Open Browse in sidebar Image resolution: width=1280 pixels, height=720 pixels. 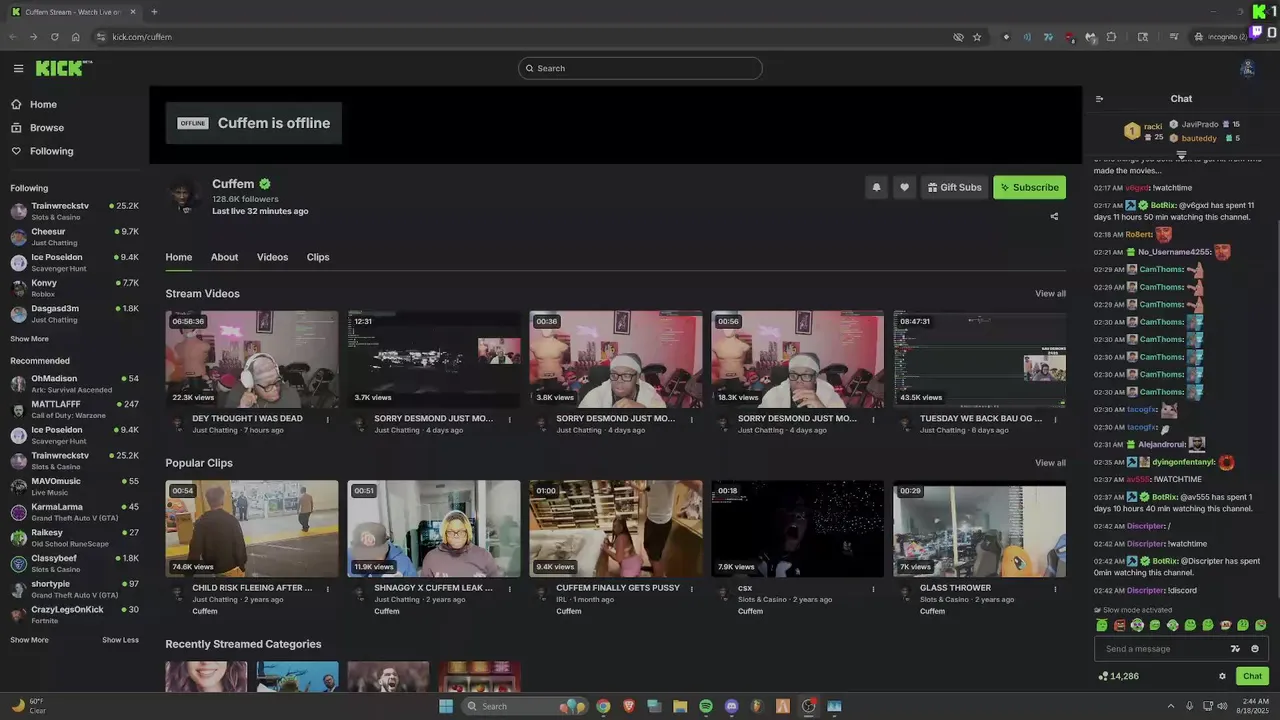click(46, 128)
